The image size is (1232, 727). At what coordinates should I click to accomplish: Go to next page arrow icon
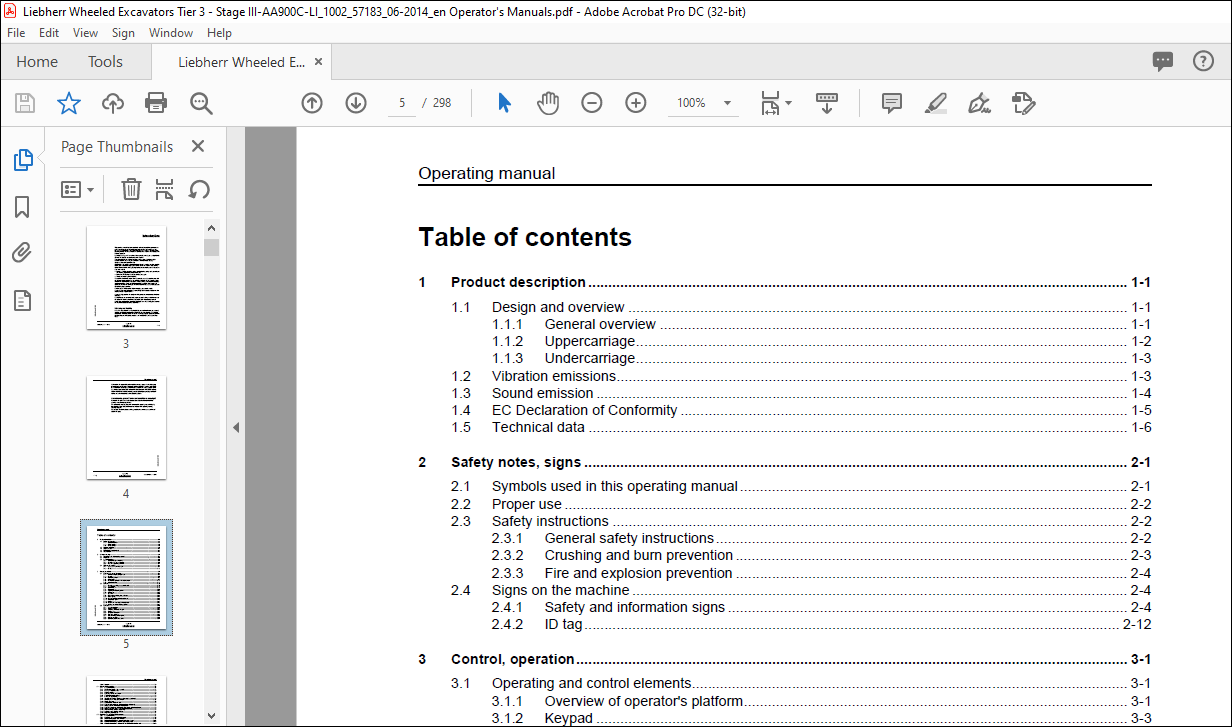pyautogui.click(x=356, y=103)
